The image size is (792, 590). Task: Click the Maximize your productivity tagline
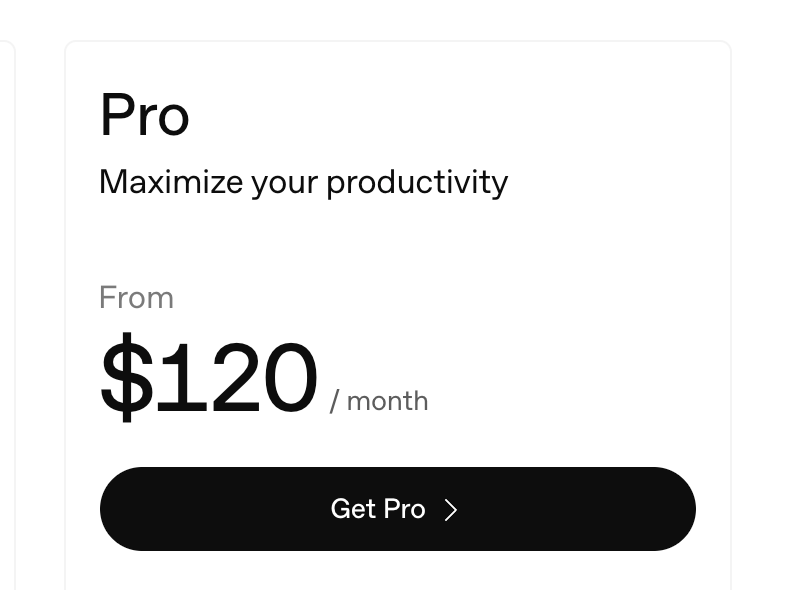click(304, 182)
